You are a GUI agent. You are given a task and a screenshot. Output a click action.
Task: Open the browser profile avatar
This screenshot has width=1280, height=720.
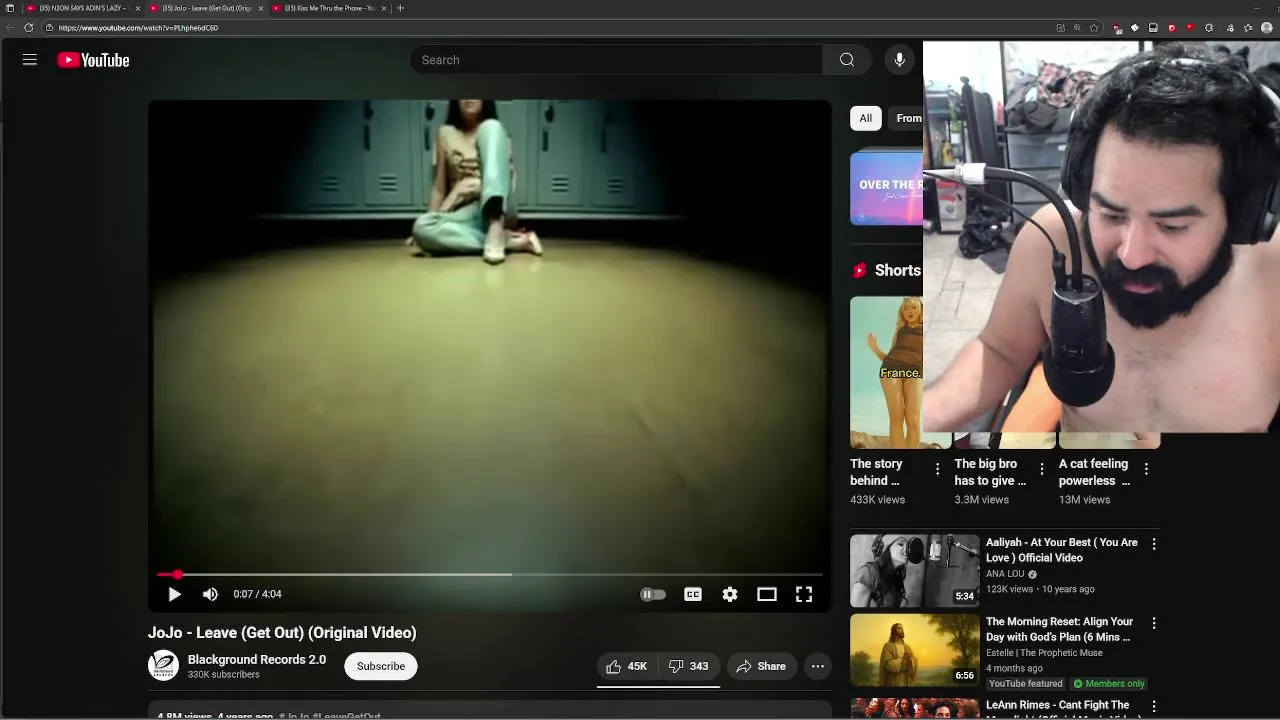click(1267, 28)
